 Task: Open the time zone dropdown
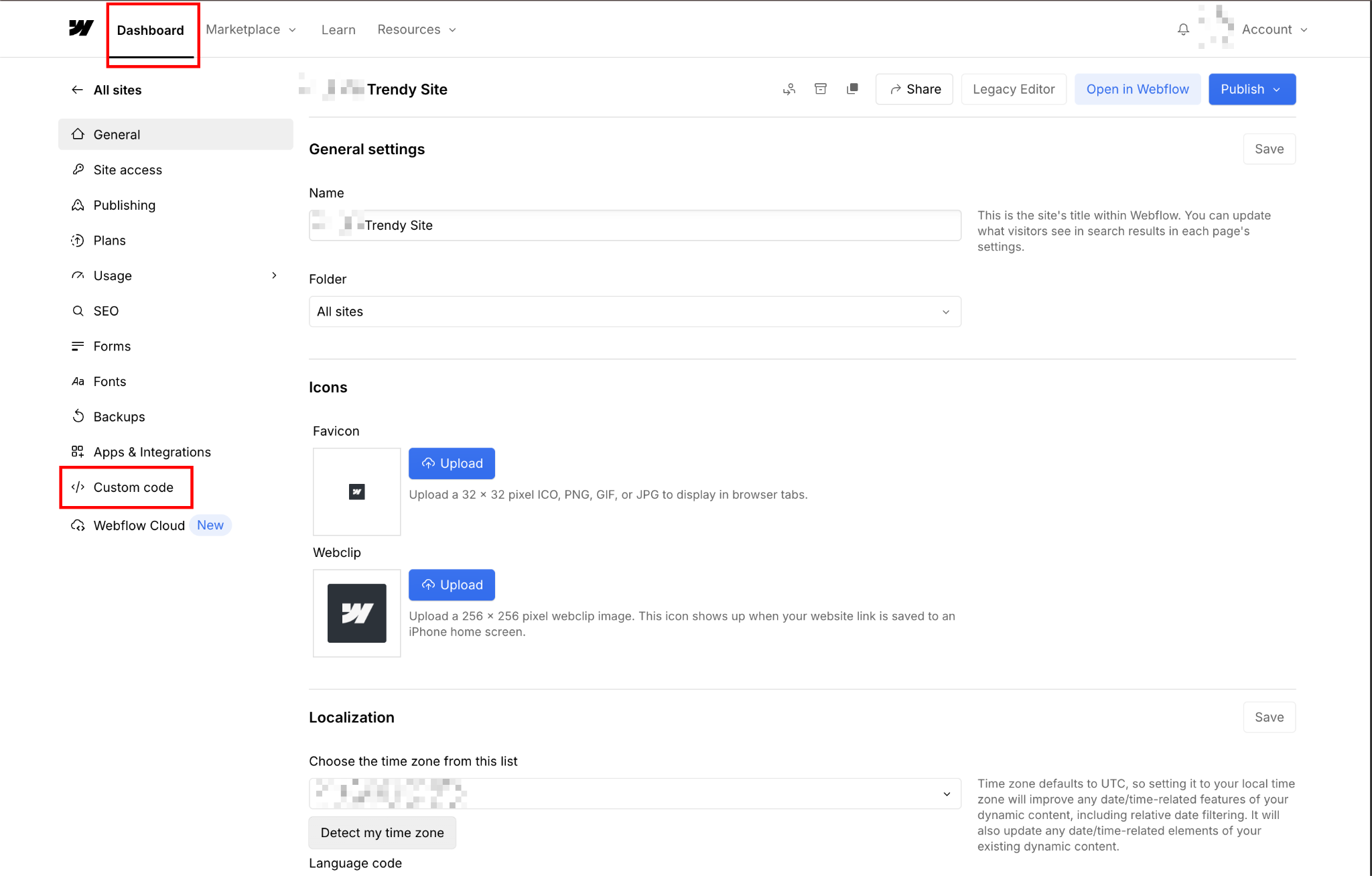click(x=634, y=794)
